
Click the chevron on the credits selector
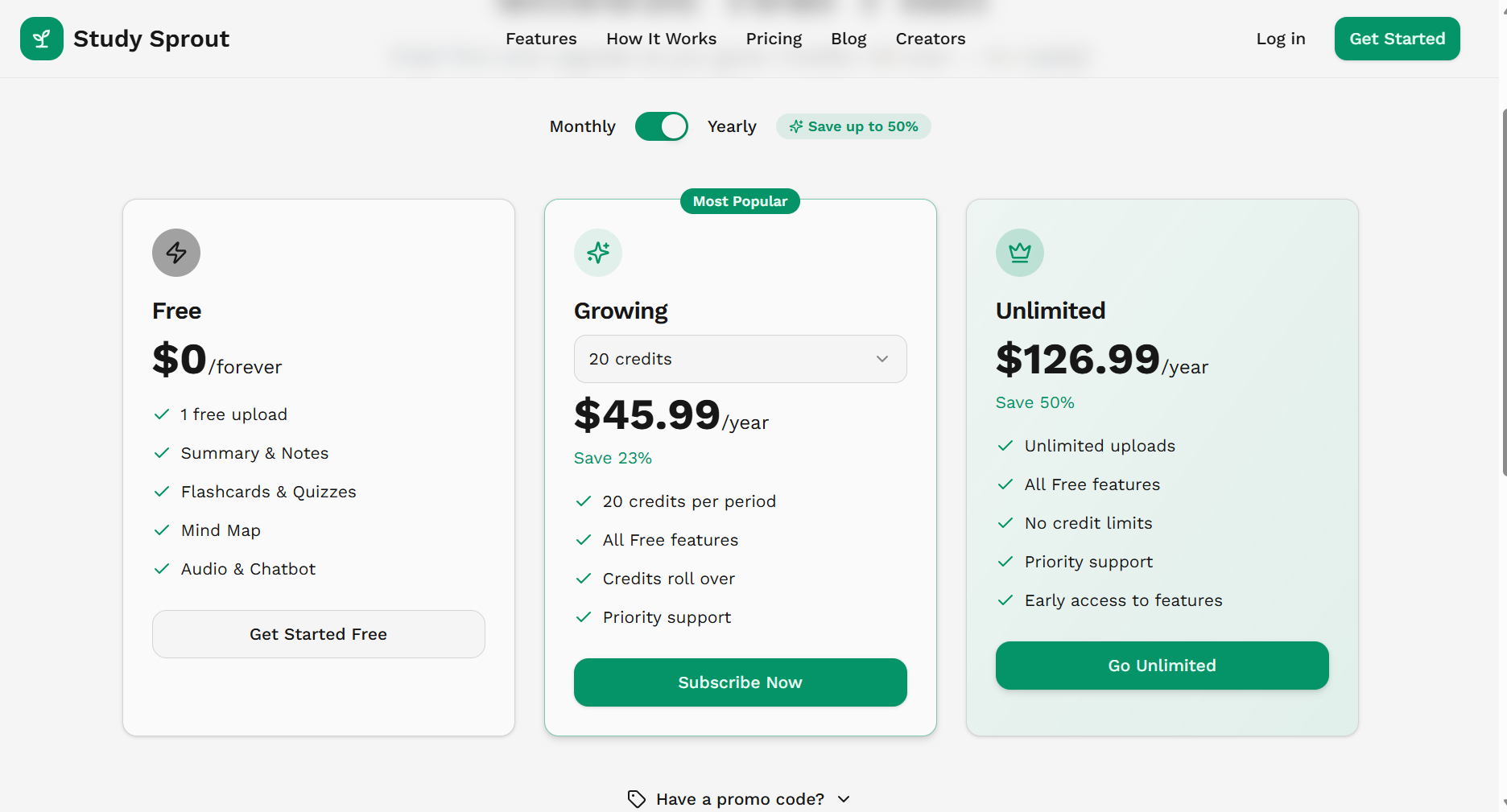click(881, 359)
